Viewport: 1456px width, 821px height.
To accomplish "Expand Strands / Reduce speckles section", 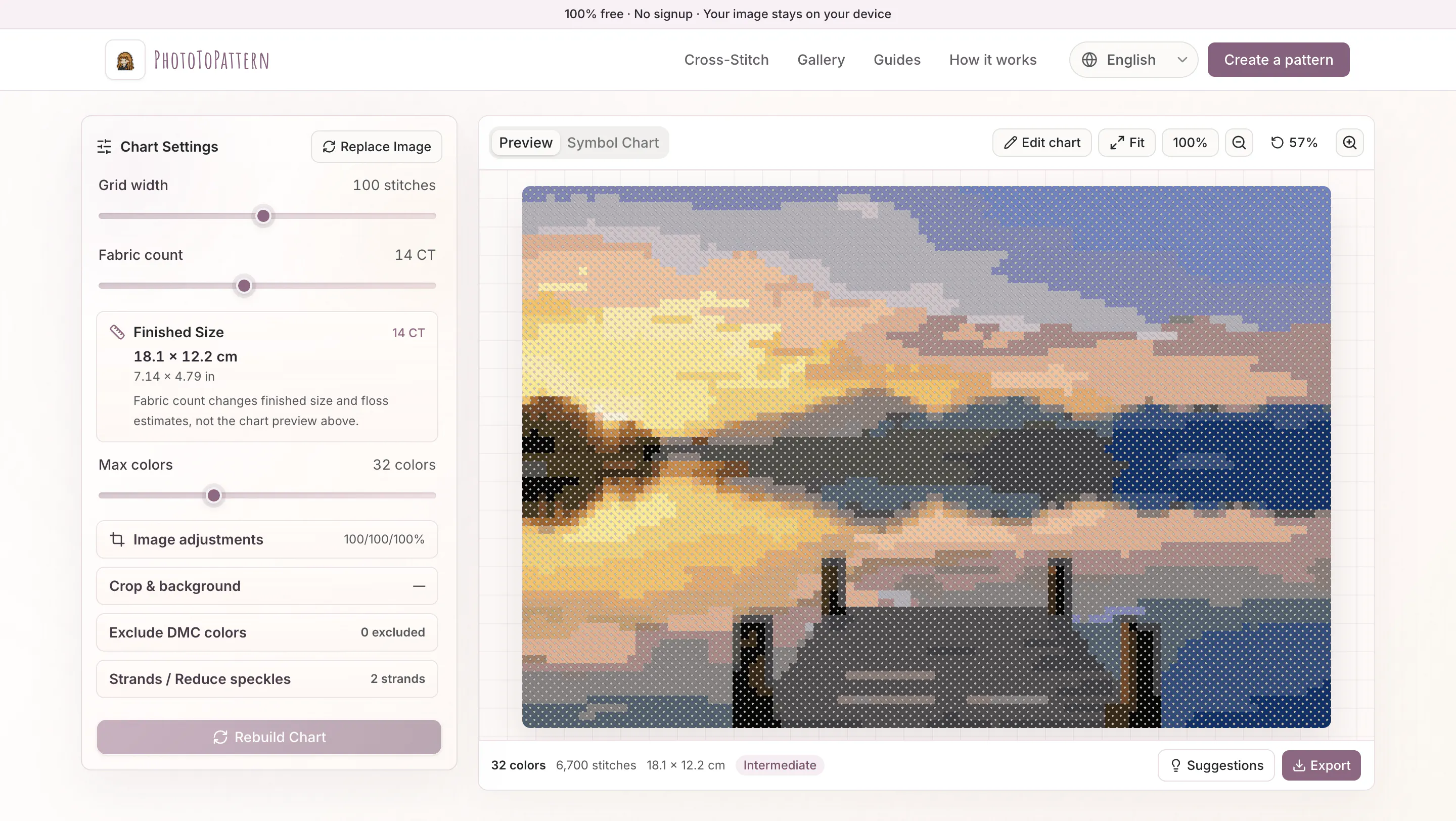I will point(267,678).
